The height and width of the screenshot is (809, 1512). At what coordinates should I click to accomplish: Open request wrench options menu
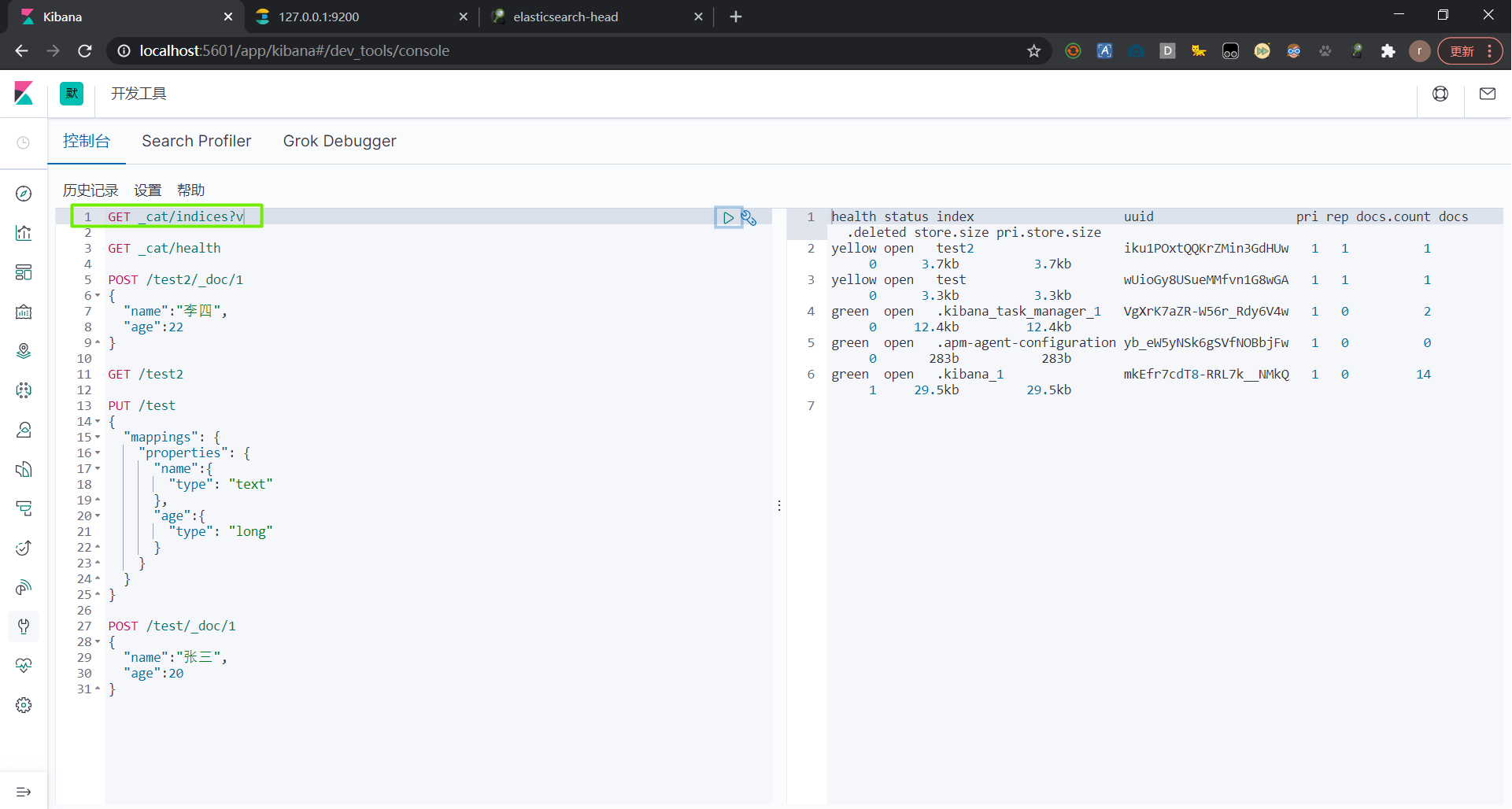coord(749,217)
